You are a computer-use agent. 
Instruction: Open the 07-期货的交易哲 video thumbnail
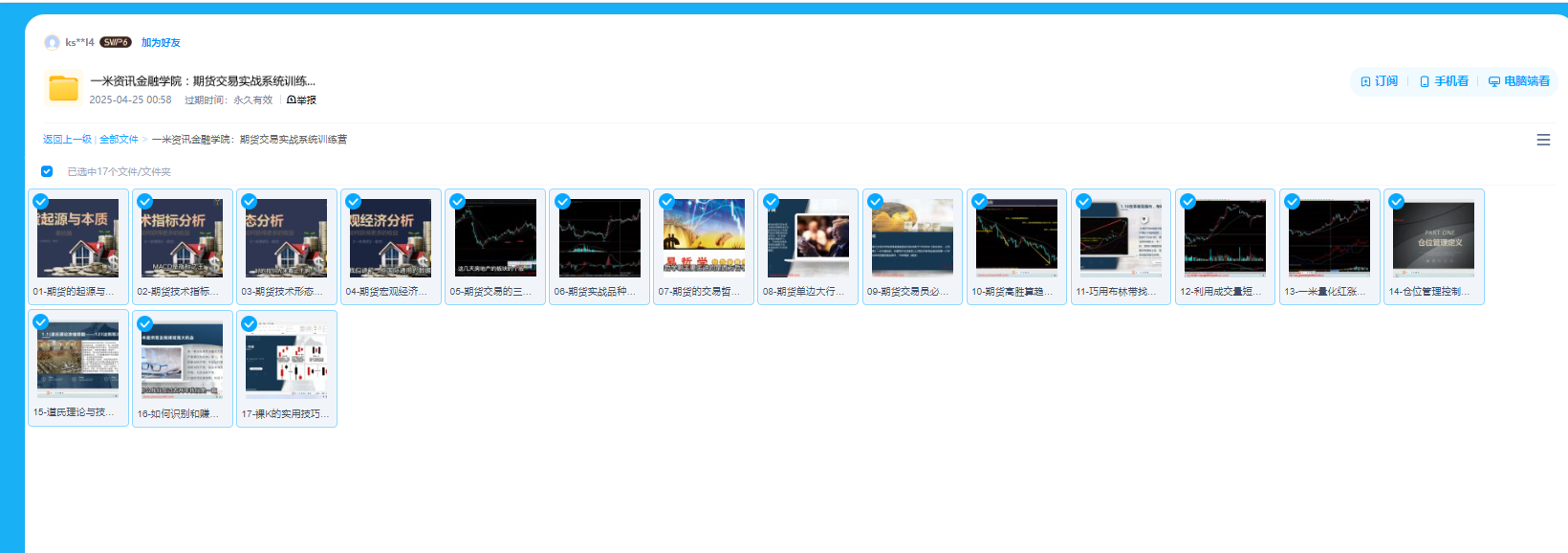[704, 238]
